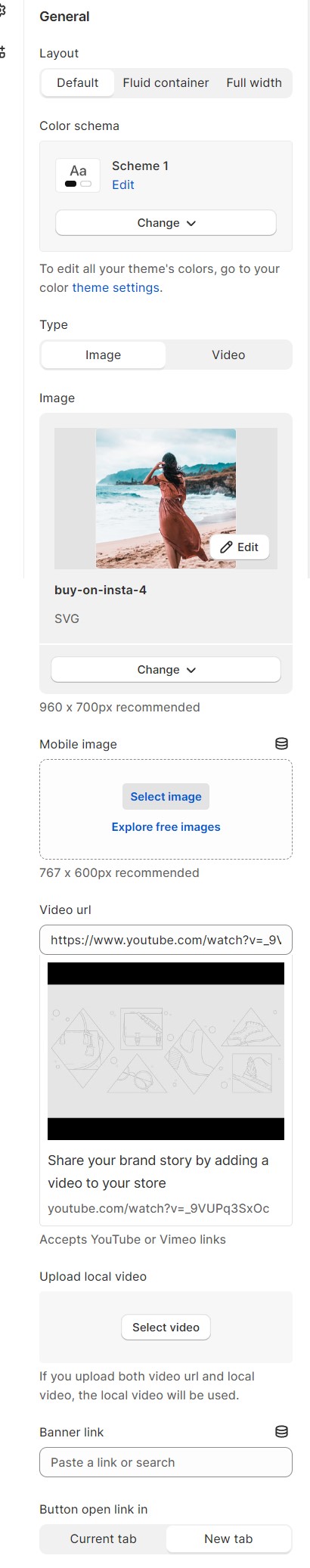Click the Select video button

(x=166, y=1328)
